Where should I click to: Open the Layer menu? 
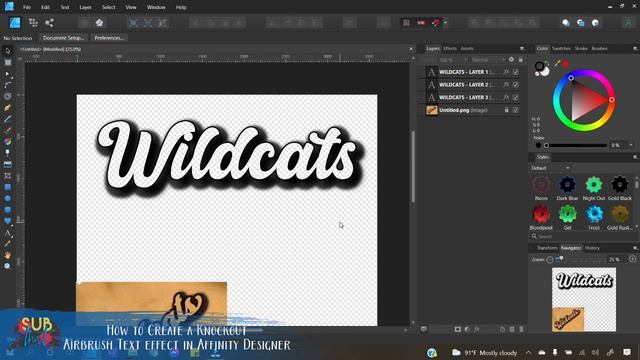tap(85, 7)
